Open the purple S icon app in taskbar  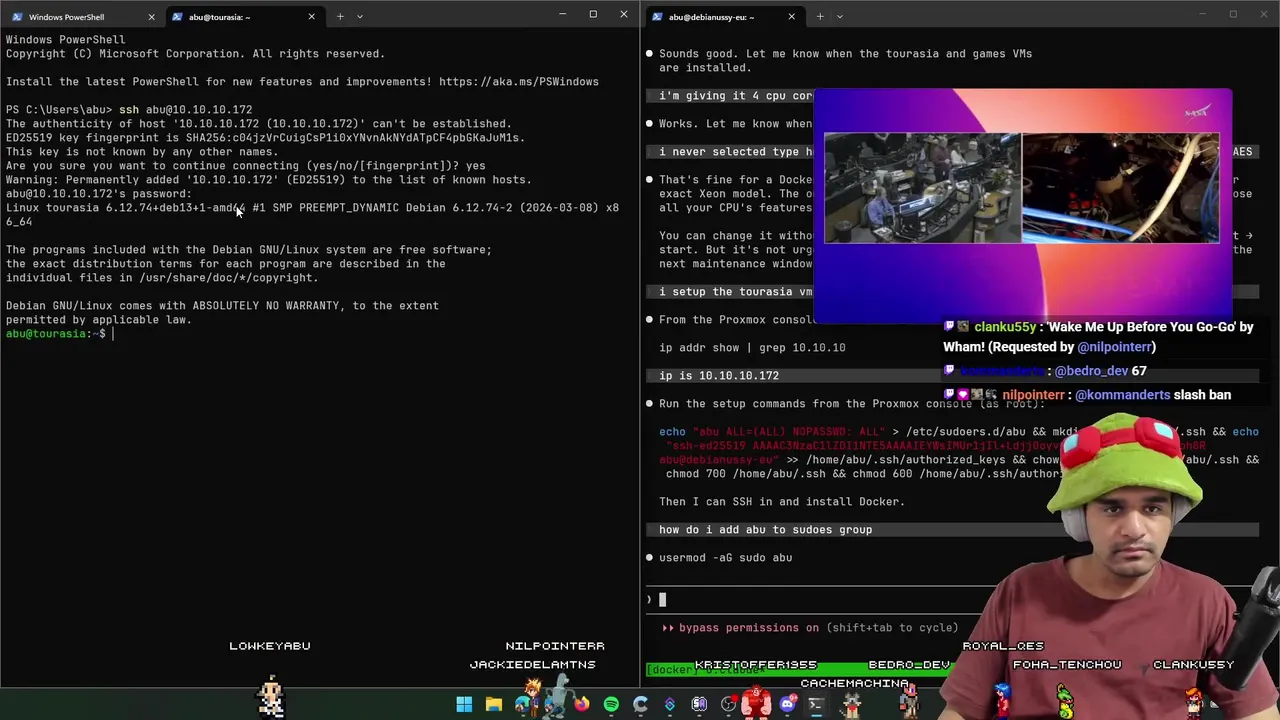point(670,705)
